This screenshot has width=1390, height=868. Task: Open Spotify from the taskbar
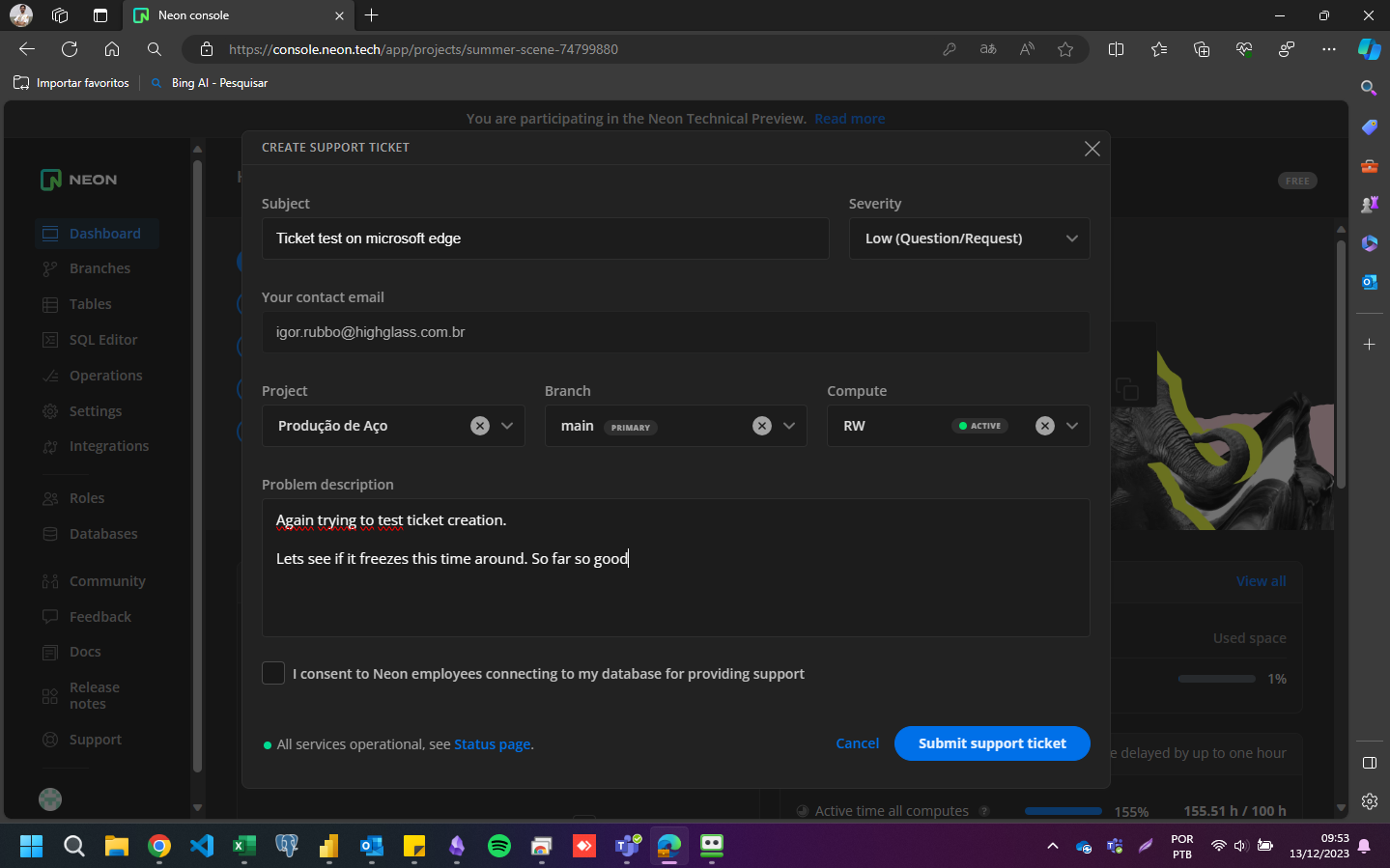(499, 847)
